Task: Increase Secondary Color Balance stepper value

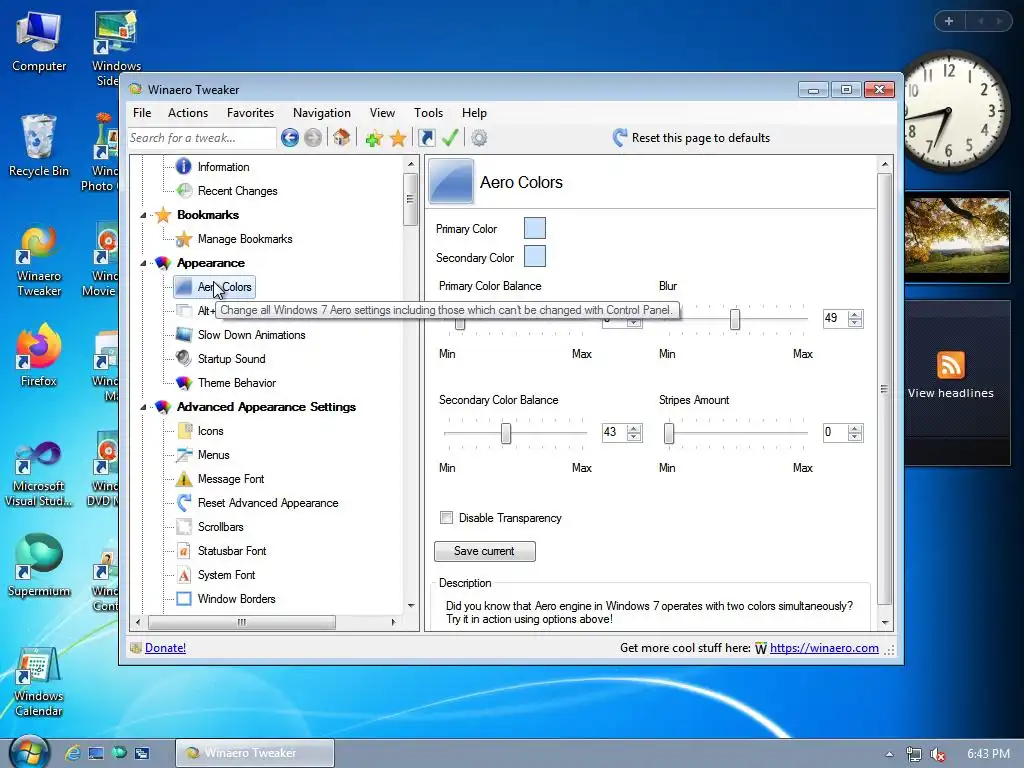Action: [x=633, y=428]
